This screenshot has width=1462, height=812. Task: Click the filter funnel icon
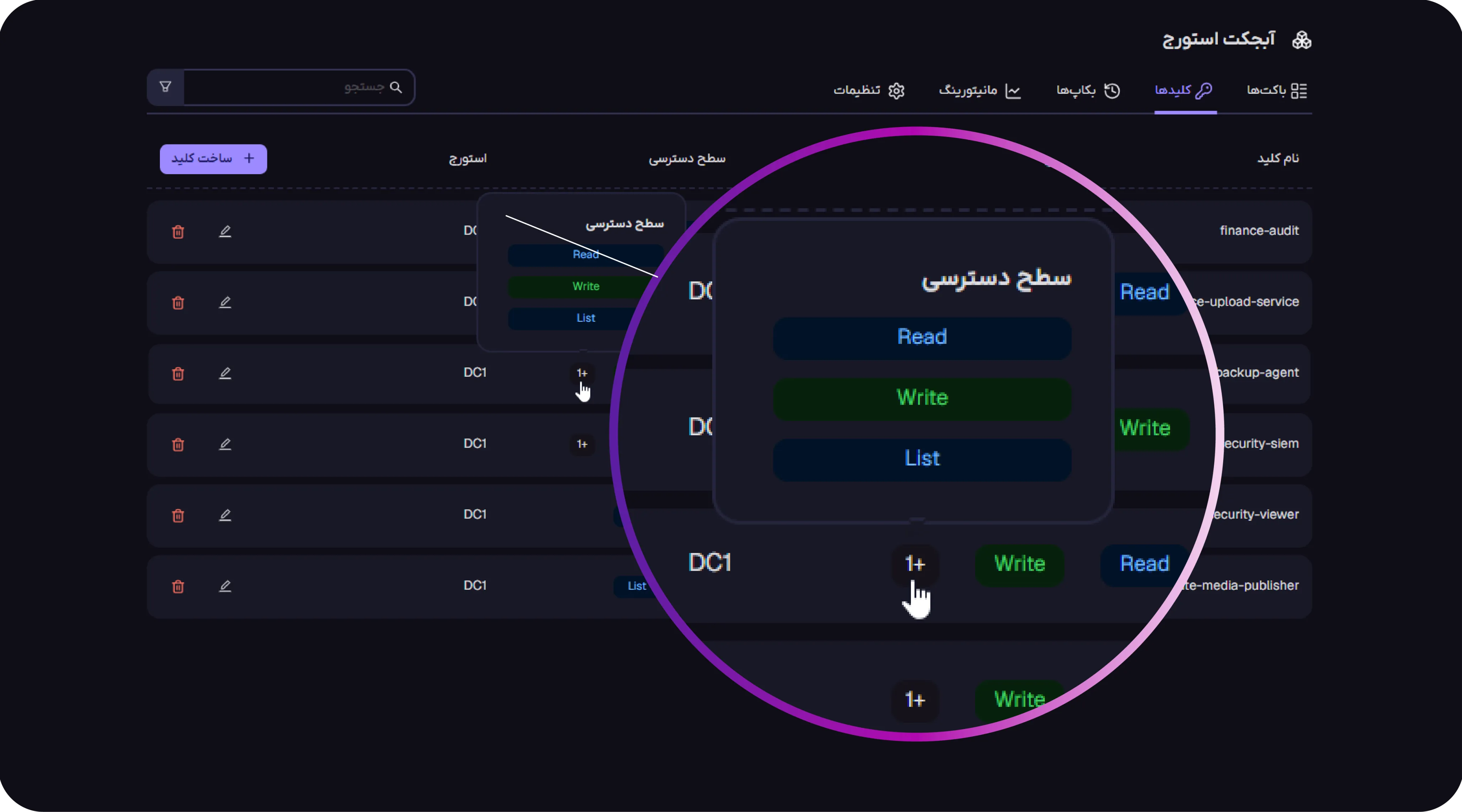click(x=165, y=87)
